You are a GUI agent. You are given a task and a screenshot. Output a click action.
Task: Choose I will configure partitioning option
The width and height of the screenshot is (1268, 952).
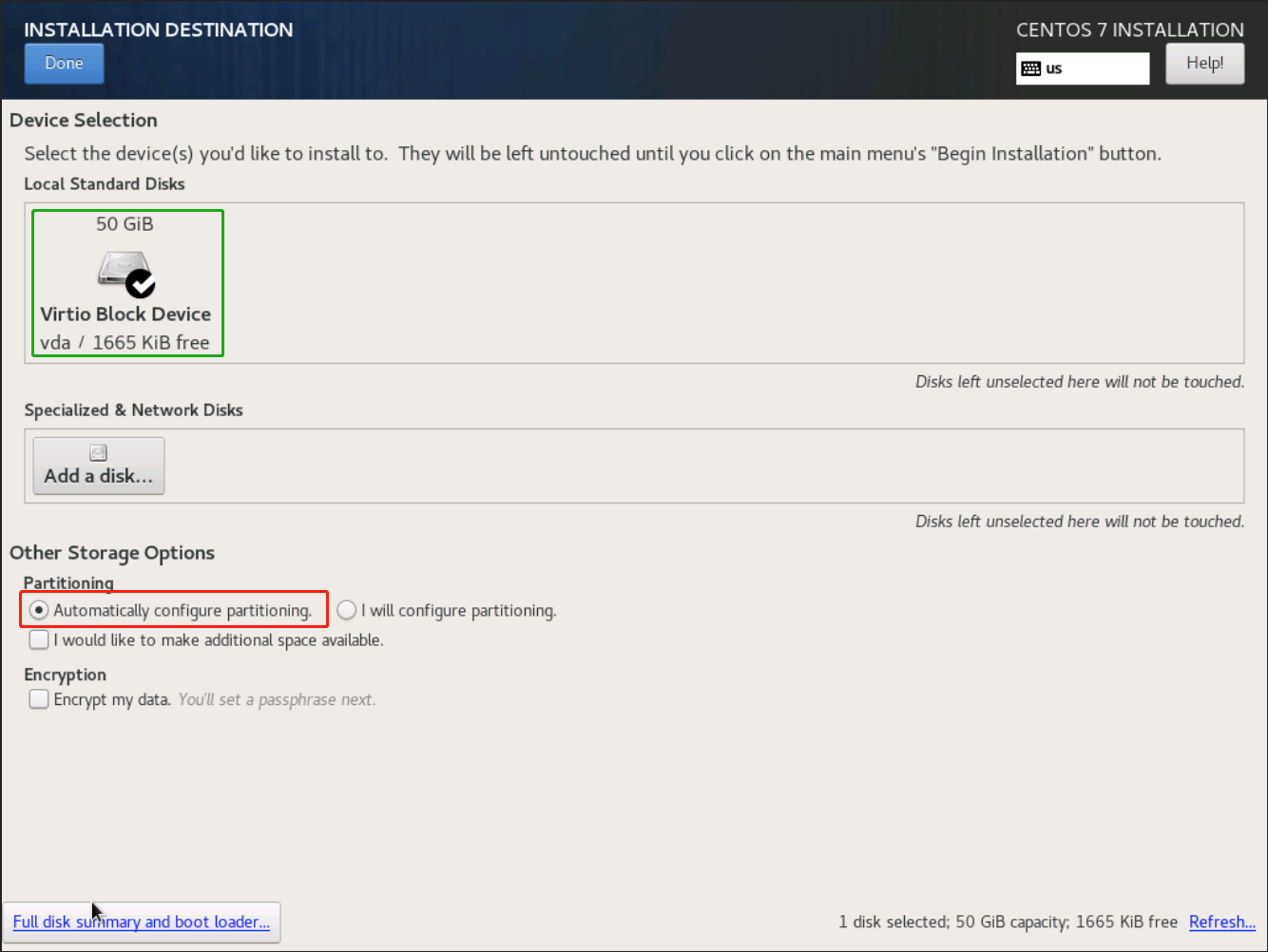pyautogui.click(x=347, y=610)
